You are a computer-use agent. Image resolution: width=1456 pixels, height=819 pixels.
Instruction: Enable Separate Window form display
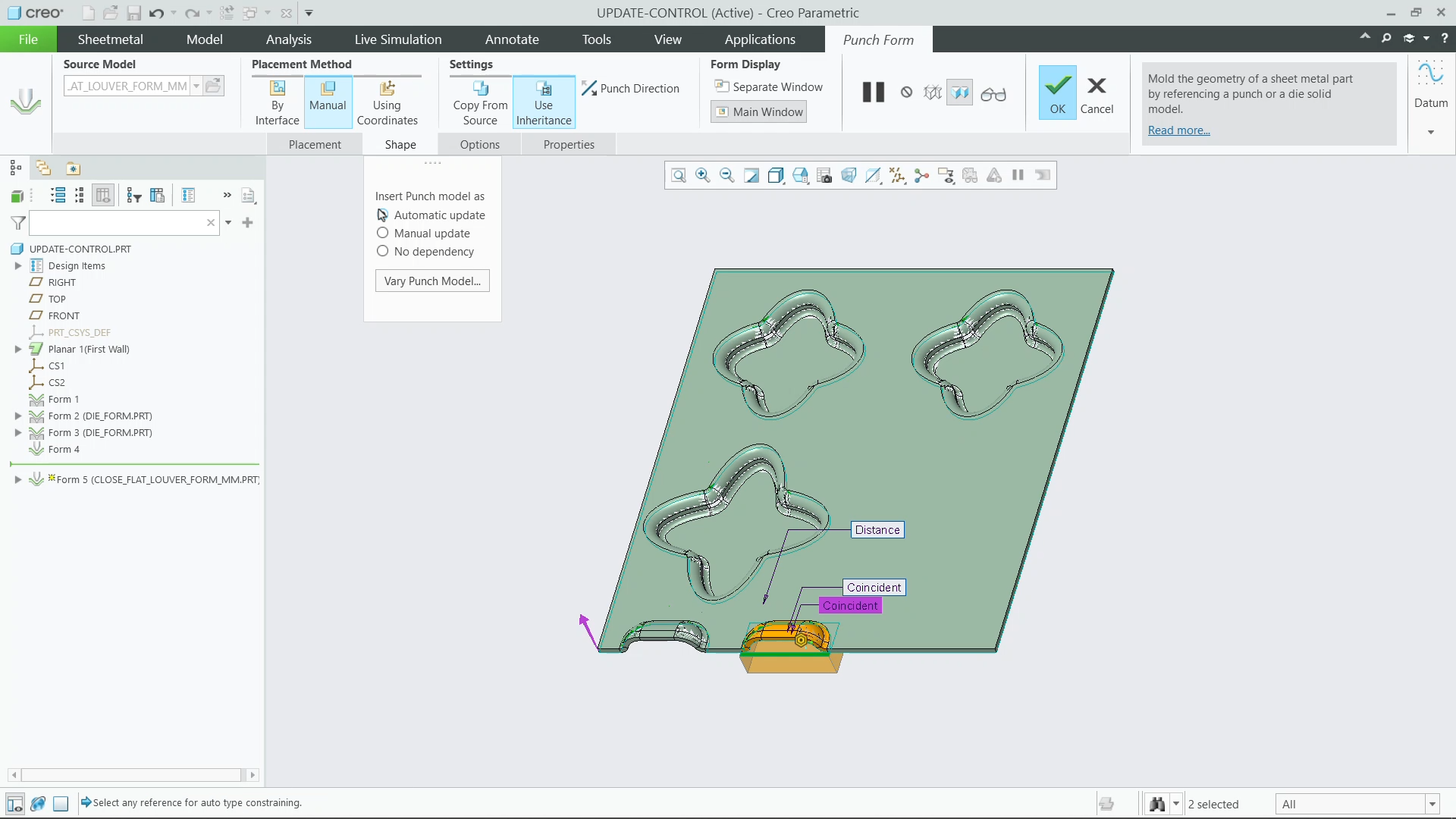coord(768,87)
